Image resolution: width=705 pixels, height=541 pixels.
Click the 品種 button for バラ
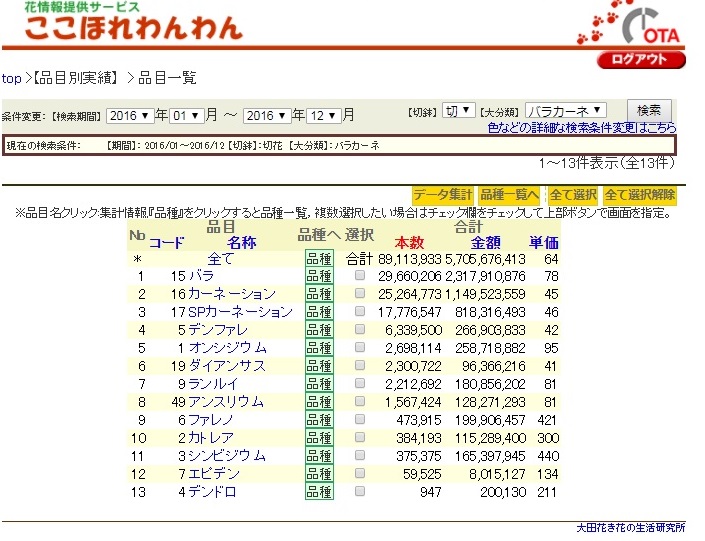[x=319, y=276]
